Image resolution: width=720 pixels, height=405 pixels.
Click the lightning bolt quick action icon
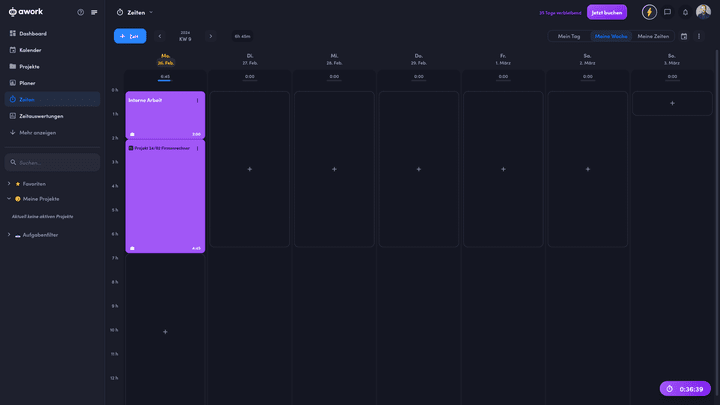[649, 12]
